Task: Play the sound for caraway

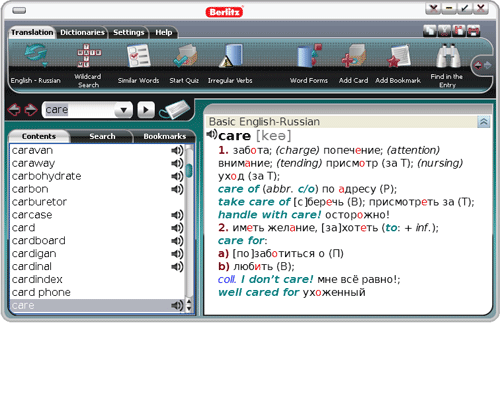Action: pos(177,163)
